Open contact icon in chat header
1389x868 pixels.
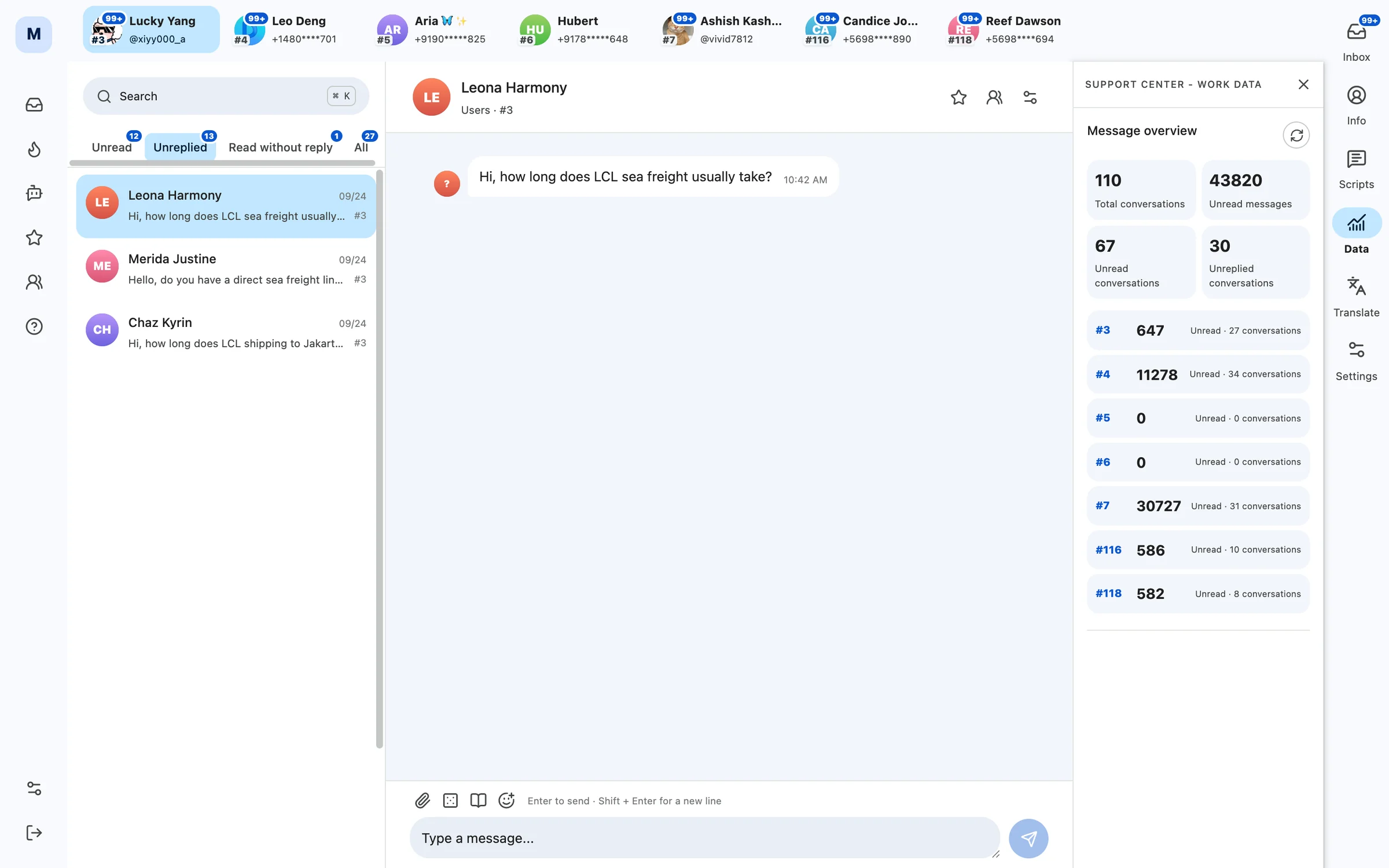point(994,97)
